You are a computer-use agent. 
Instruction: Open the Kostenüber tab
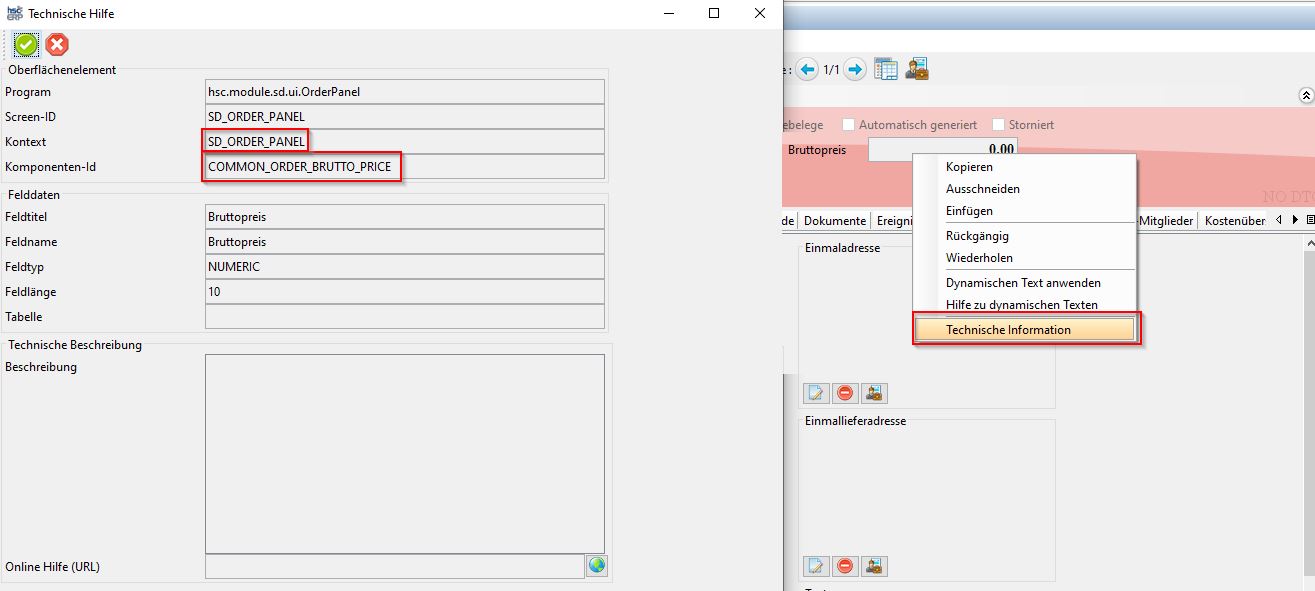point(1235,221)
